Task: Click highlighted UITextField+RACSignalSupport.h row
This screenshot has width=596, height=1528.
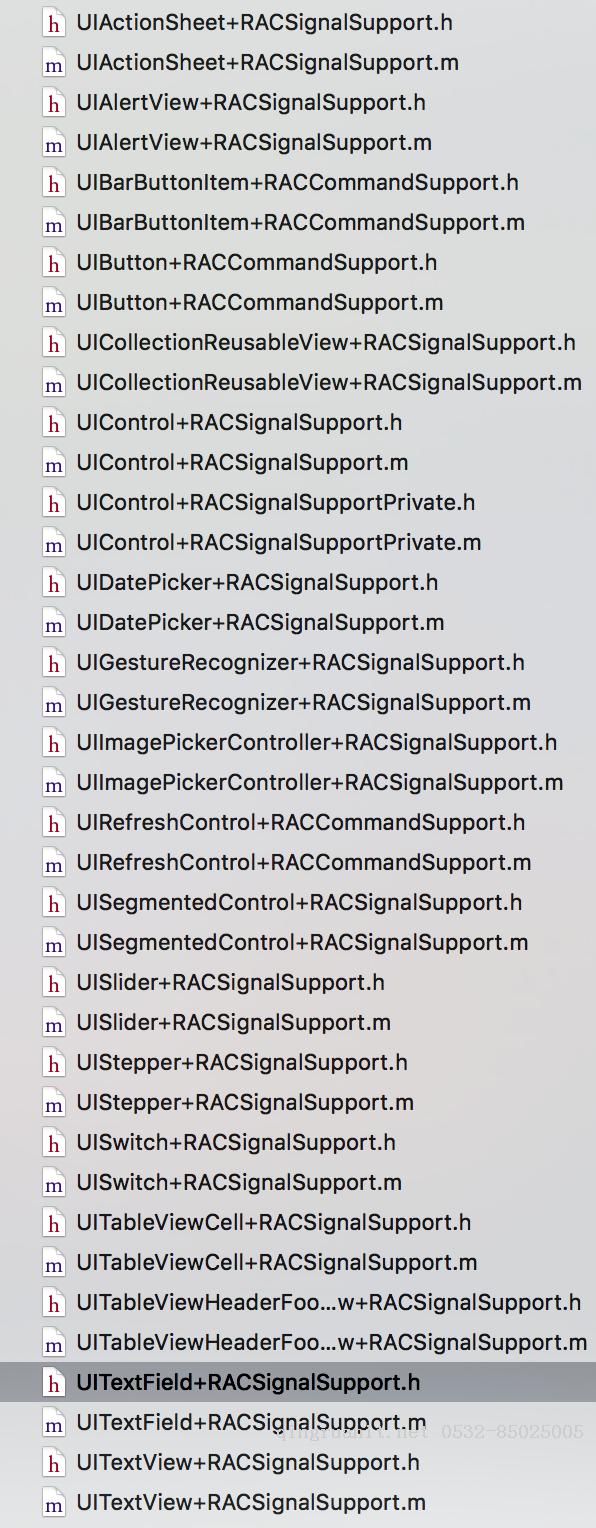Action: pos(298,1382)
